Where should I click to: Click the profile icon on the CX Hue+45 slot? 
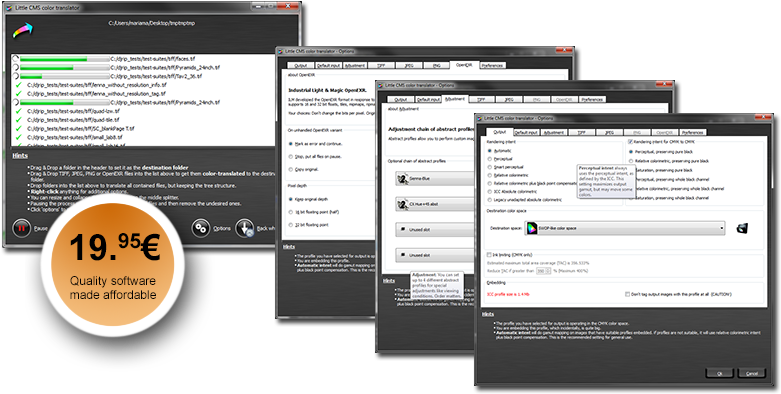tap(403, 204)
